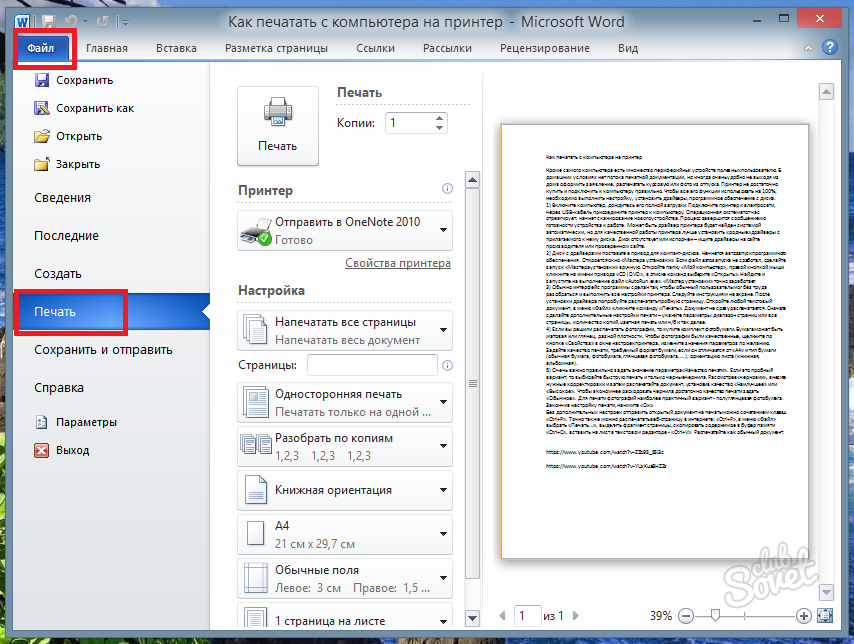
Task: Click the zoom-to-page icon beside zoom slider
Action: [826, 615]
